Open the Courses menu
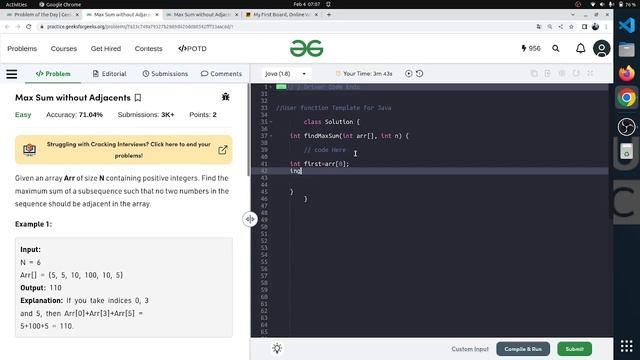The image size is (640, 360). [x=64, y=49]
